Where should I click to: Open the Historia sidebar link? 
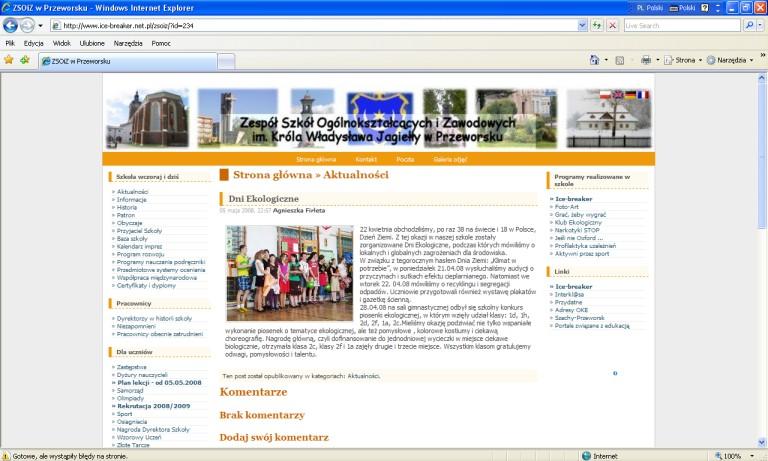[127, 207]
